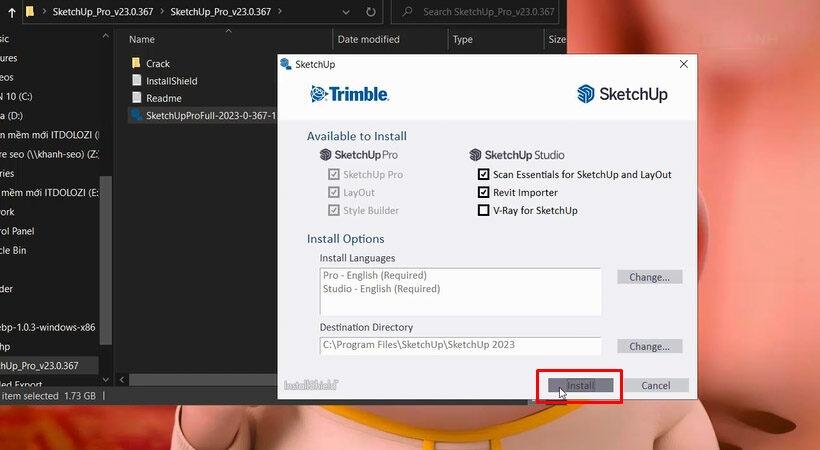The width and height of the screenshot is (820, 450).
Task: Expand the breadcrumb chevron after the last SketchUp_Pro_v23.0.367
Action: (x=278, y=12)
